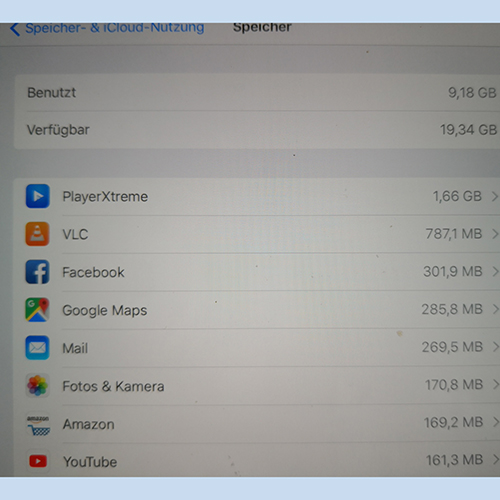Open the YouTube storage entry
This screenshot has width=500, height=500.
tap(257, 461)
